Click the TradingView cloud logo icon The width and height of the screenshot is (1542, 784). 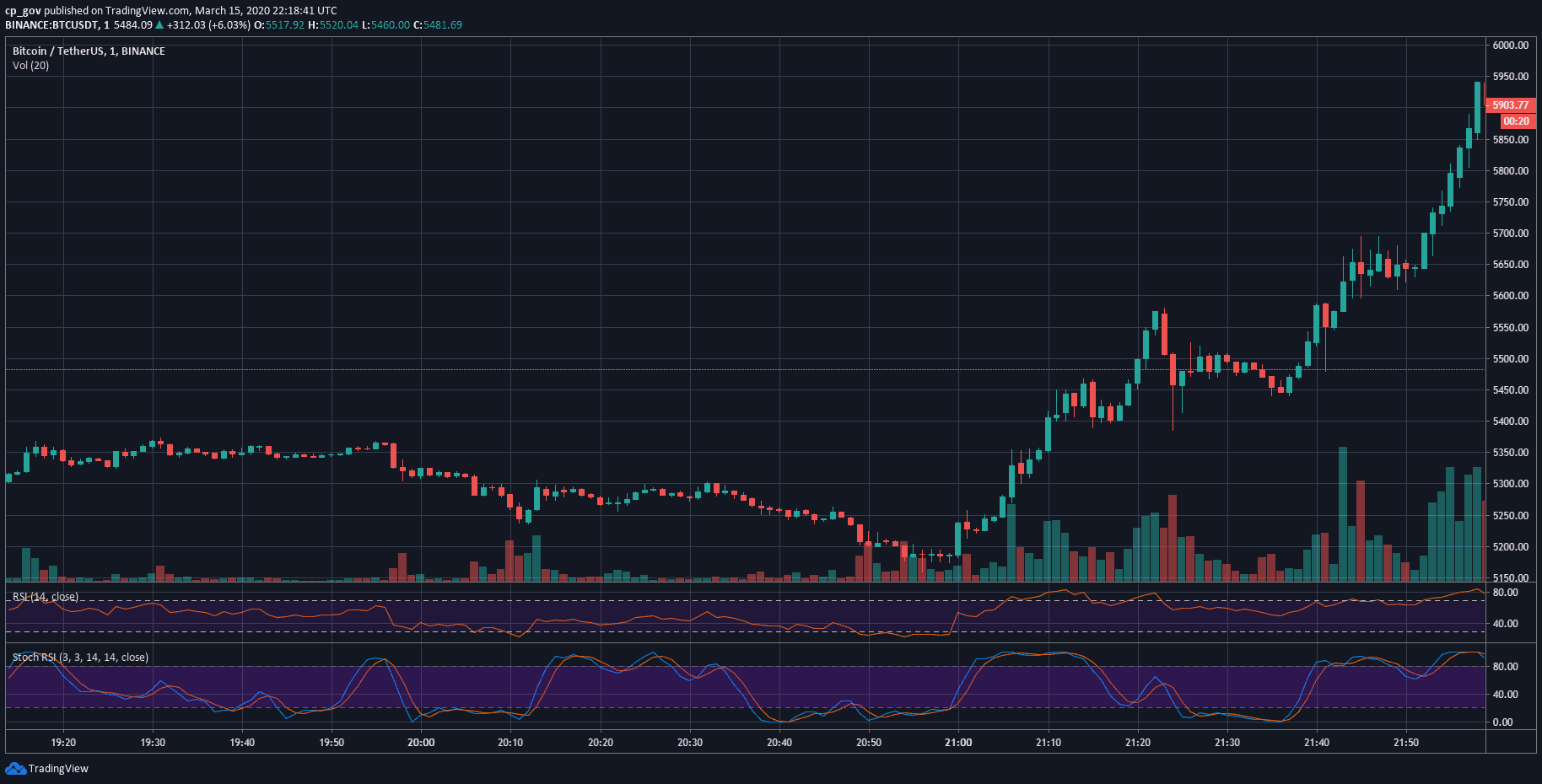15,768
